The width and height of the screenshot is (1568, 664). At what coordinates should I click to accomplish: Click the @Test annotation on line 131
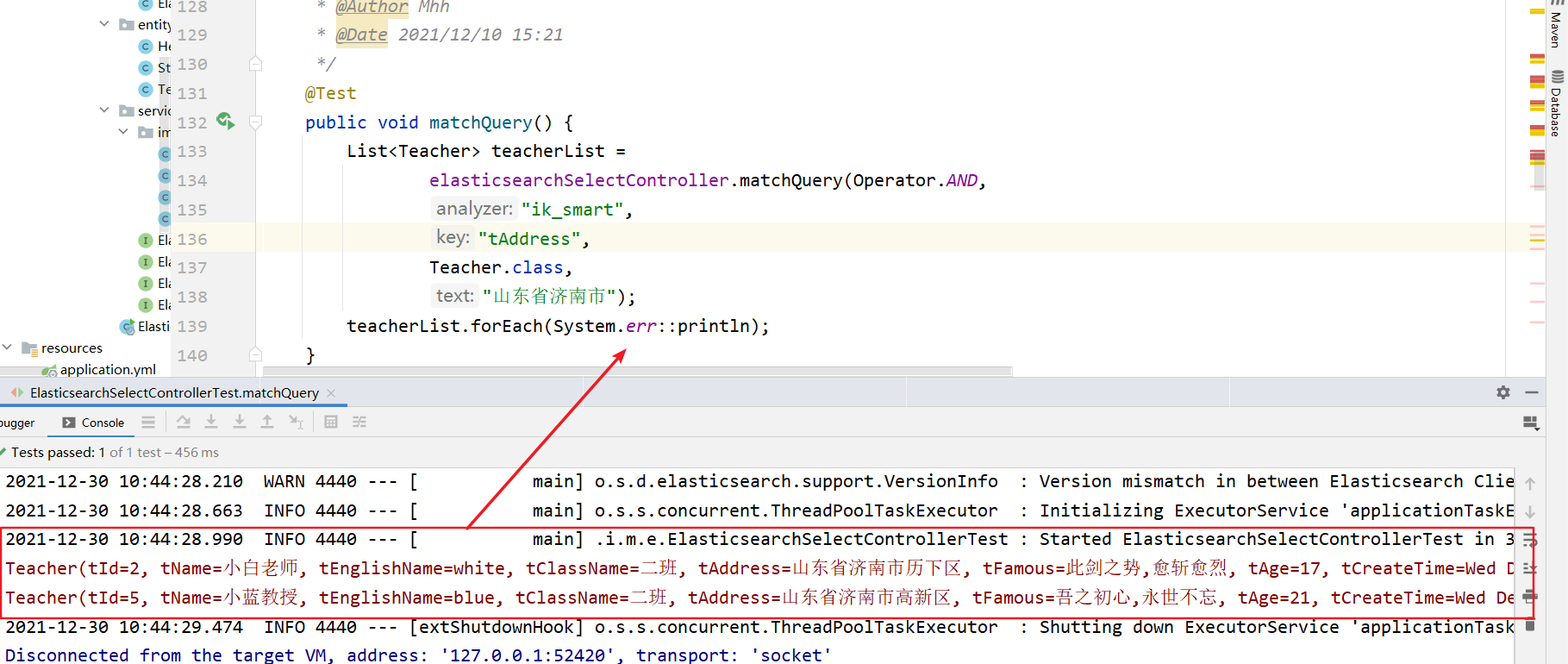pos(330,93)
